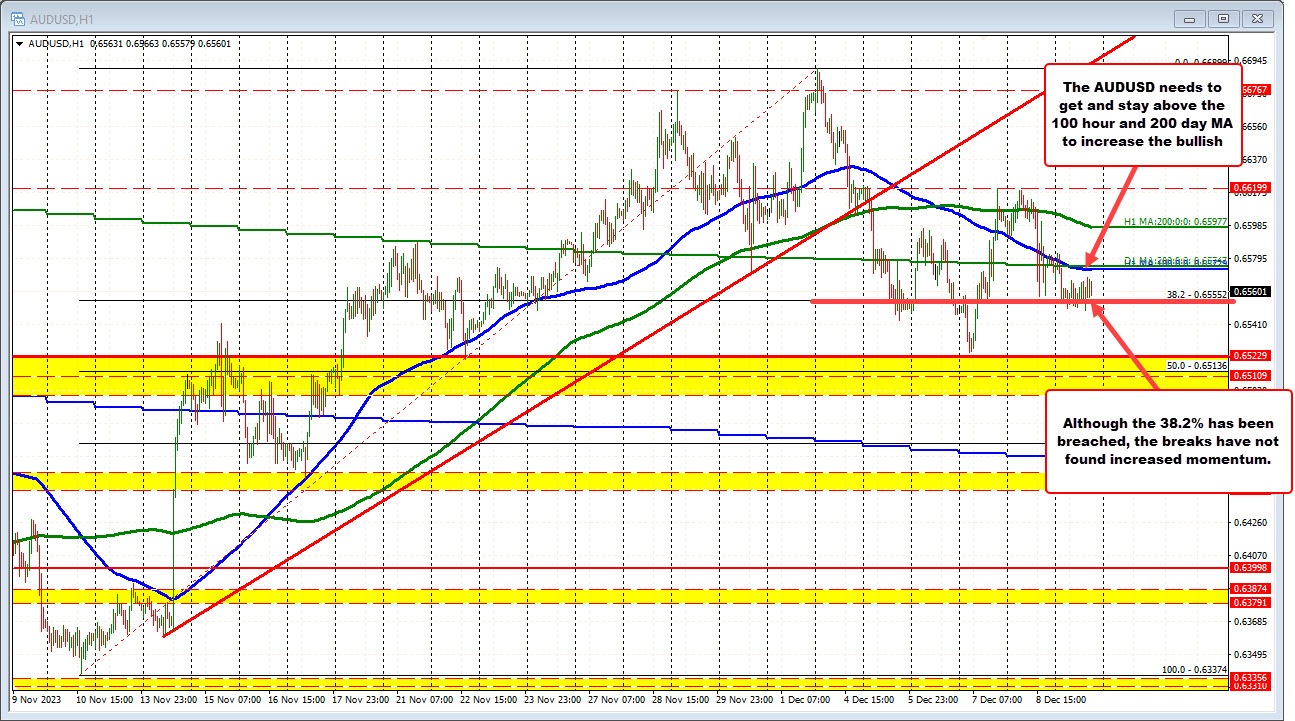This screenshot has height=721, width=1295.
Task: Toggle the red horizontal line at 0.65552
Action: 950,303
